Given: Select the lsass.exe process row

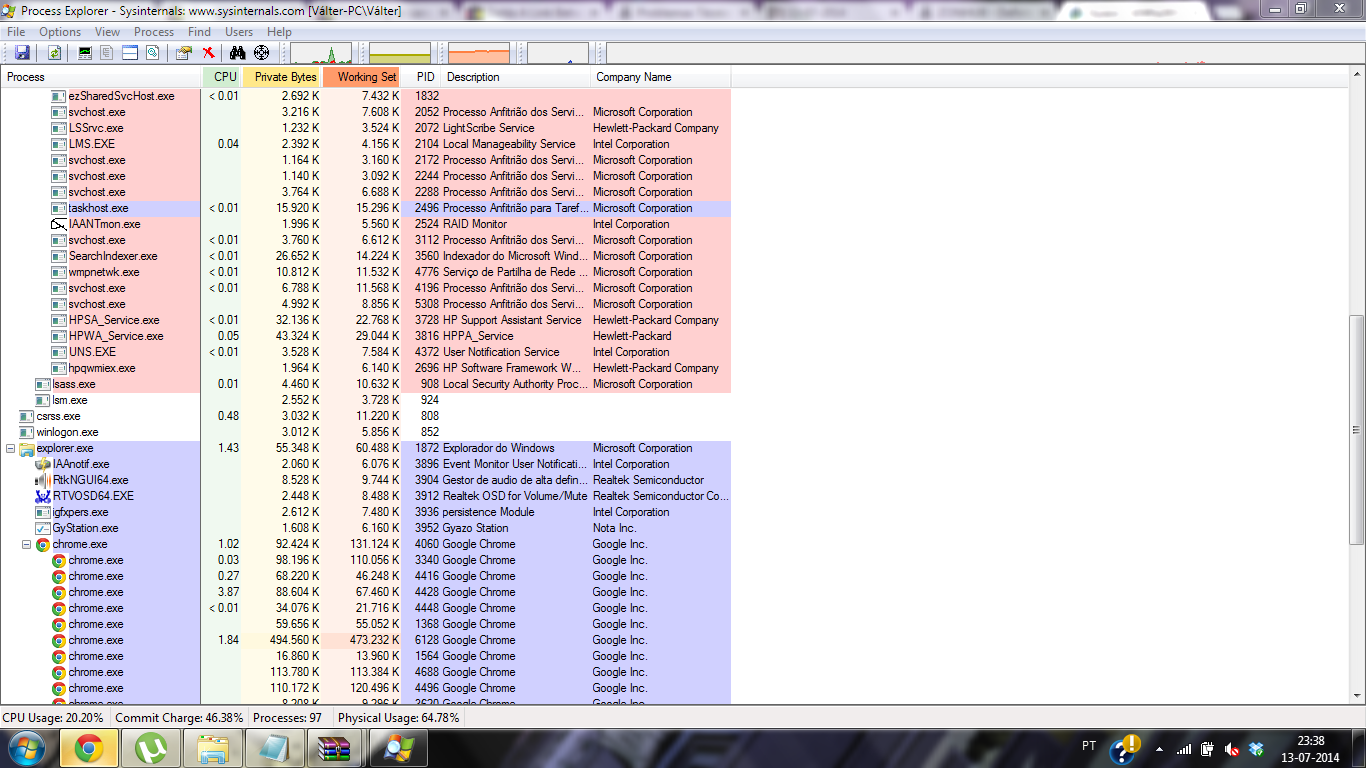Looking at the screenshot, I should [x=366, y=384].
